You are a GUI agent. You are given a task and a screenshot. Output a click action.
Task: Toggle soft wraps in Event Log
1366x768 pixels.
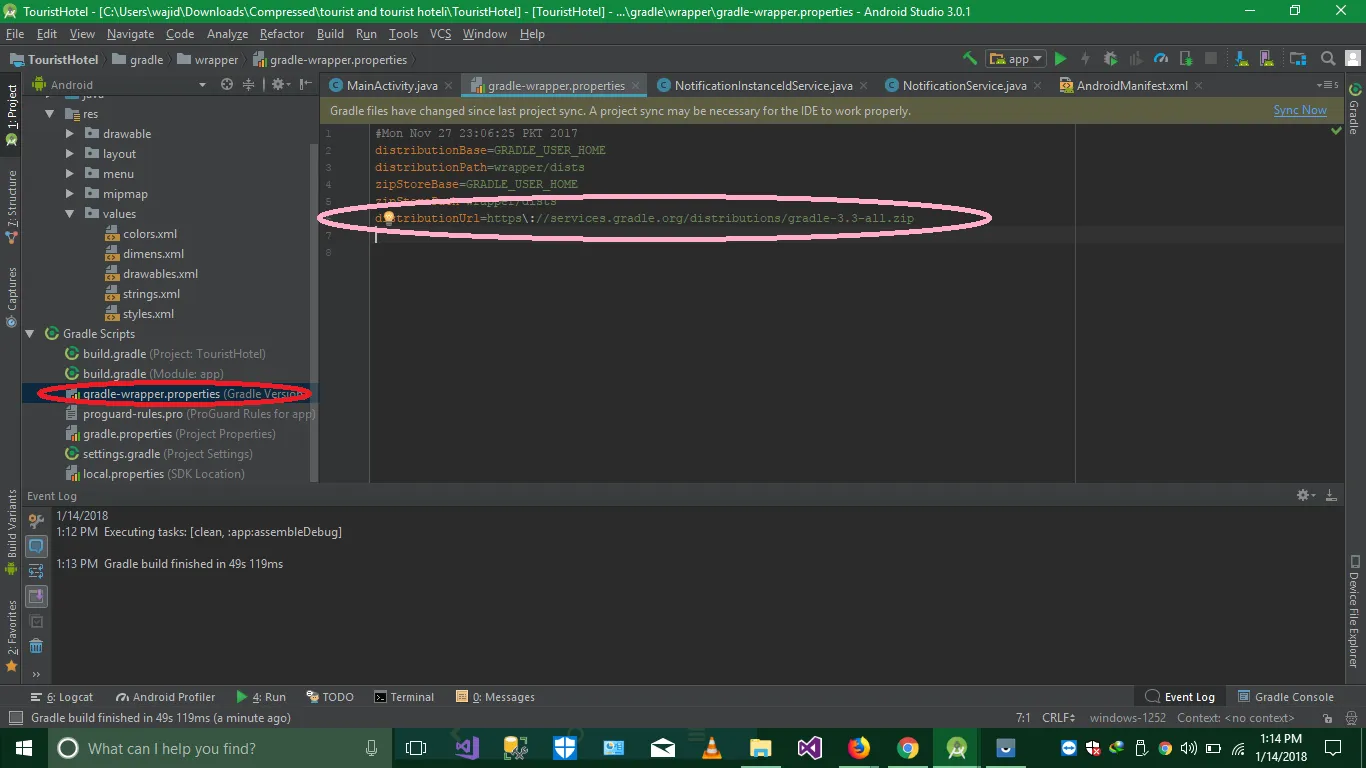coord(36,571)
